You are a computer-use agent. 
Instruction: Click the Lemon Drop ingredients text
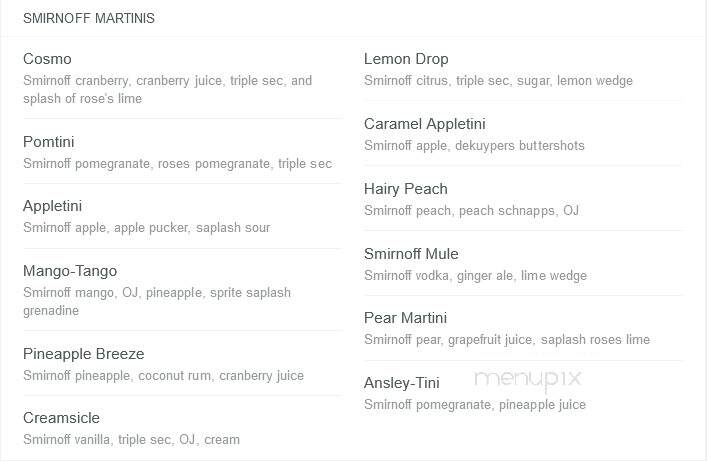tap(498, 80)
